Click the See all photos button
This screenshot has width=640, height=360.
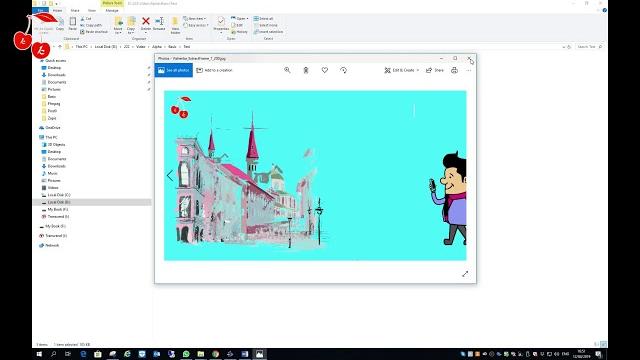tap(173, 70)
